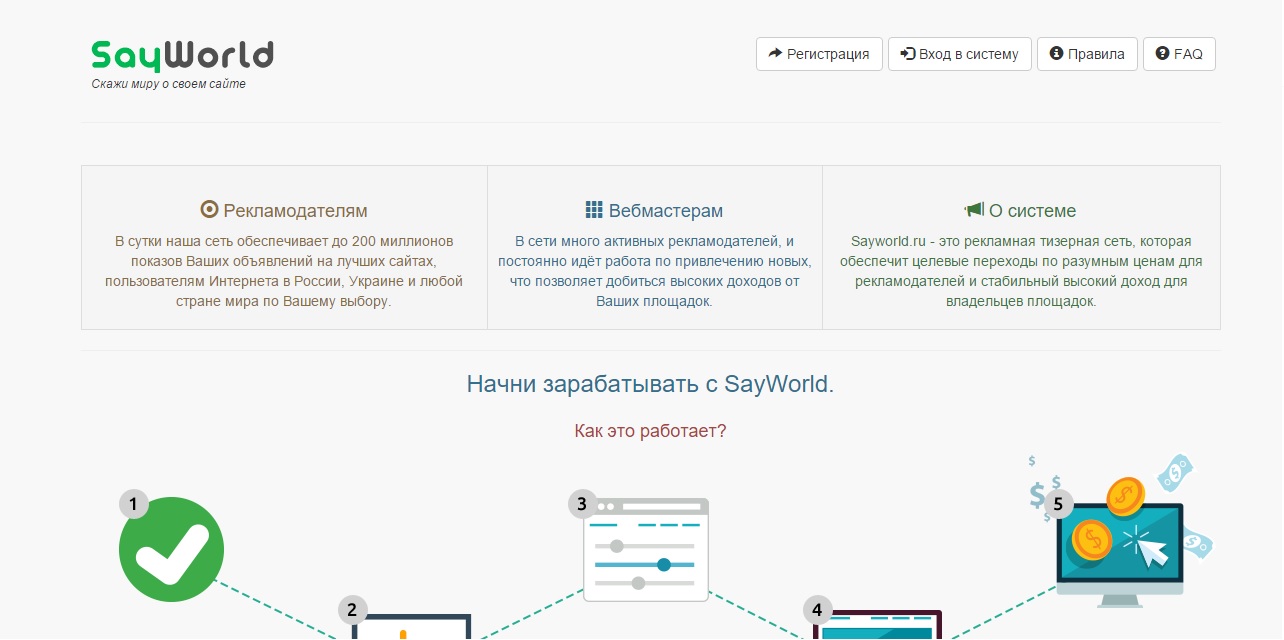Click the Рекламодателям heading
Viewport: 1284px width, 640px height.
(x=295, y=211)
